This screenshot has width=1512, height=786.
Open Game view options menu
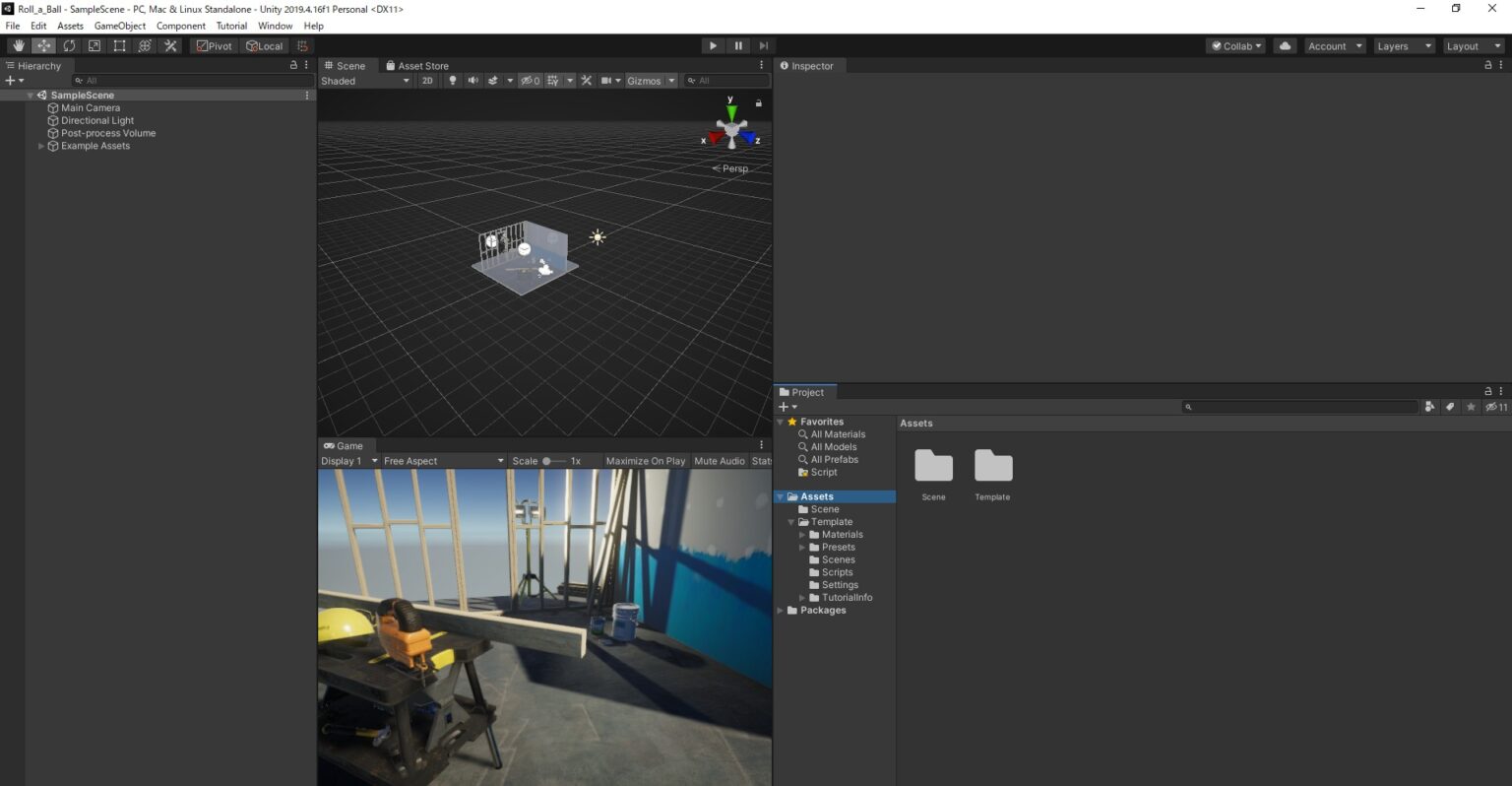tap(761, 445)
